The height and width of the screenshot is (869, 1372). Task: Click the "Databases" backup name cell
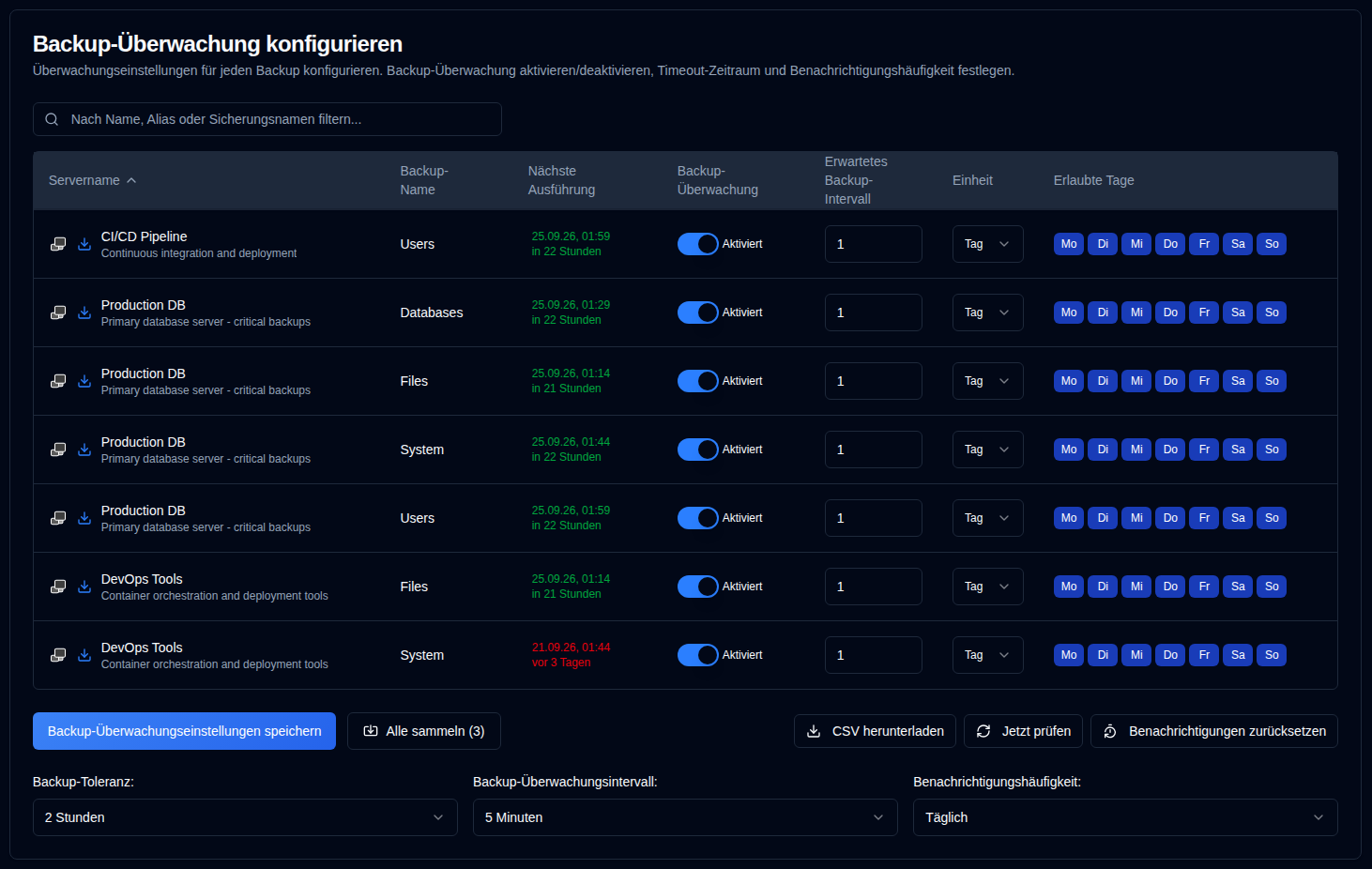click(432, 313)
